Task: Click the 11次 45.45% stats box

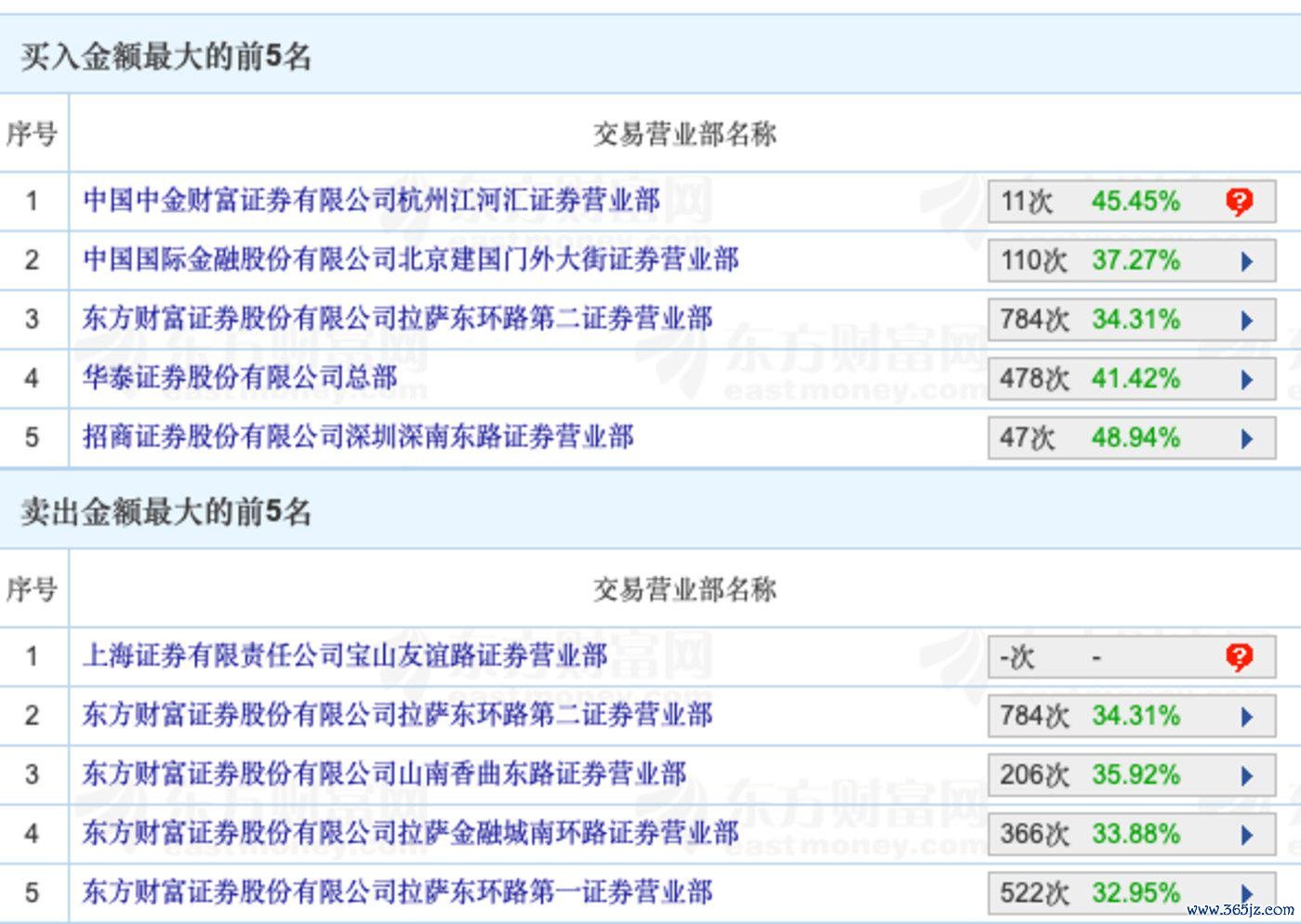Action: click(1132, 202)
